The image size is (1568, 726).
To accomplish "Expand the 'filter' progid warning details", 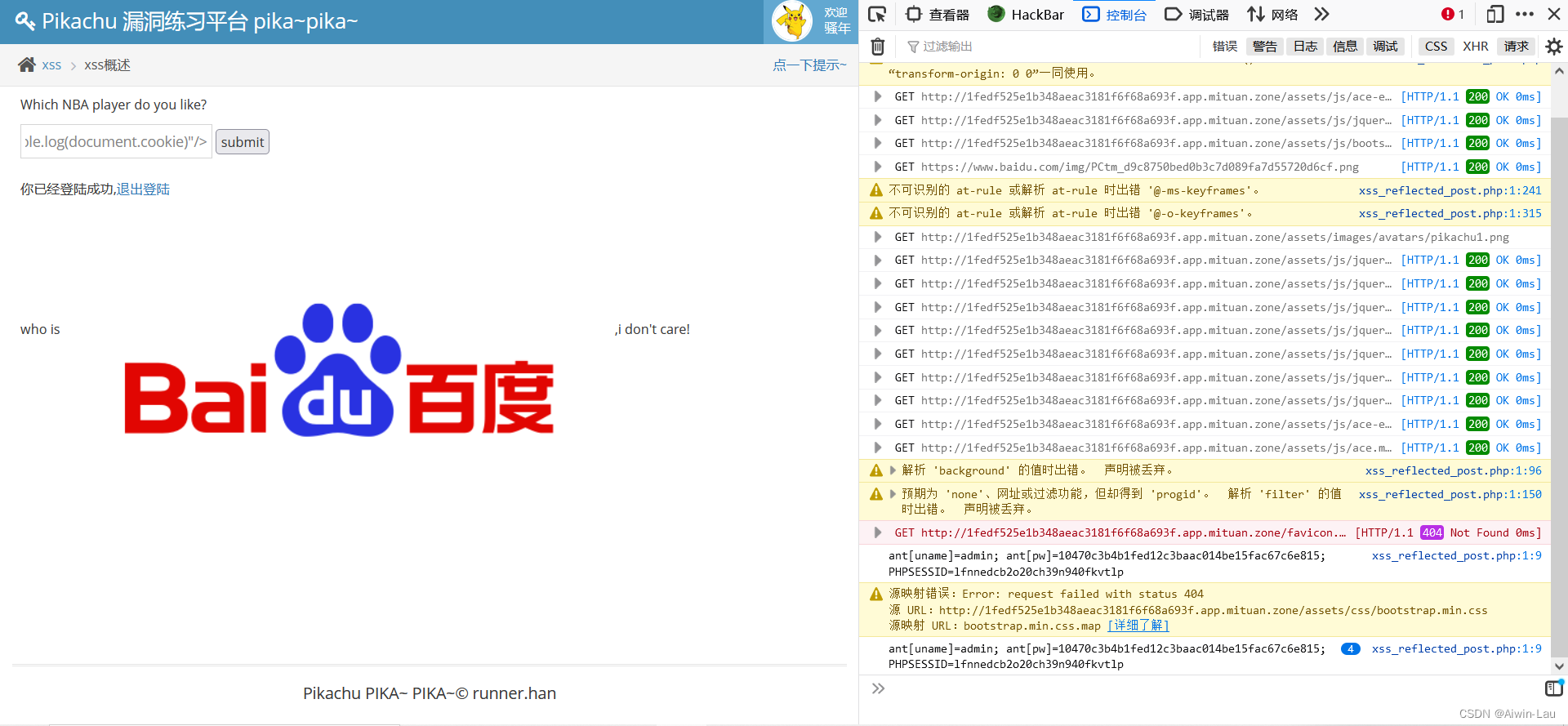I will point(893,494).
